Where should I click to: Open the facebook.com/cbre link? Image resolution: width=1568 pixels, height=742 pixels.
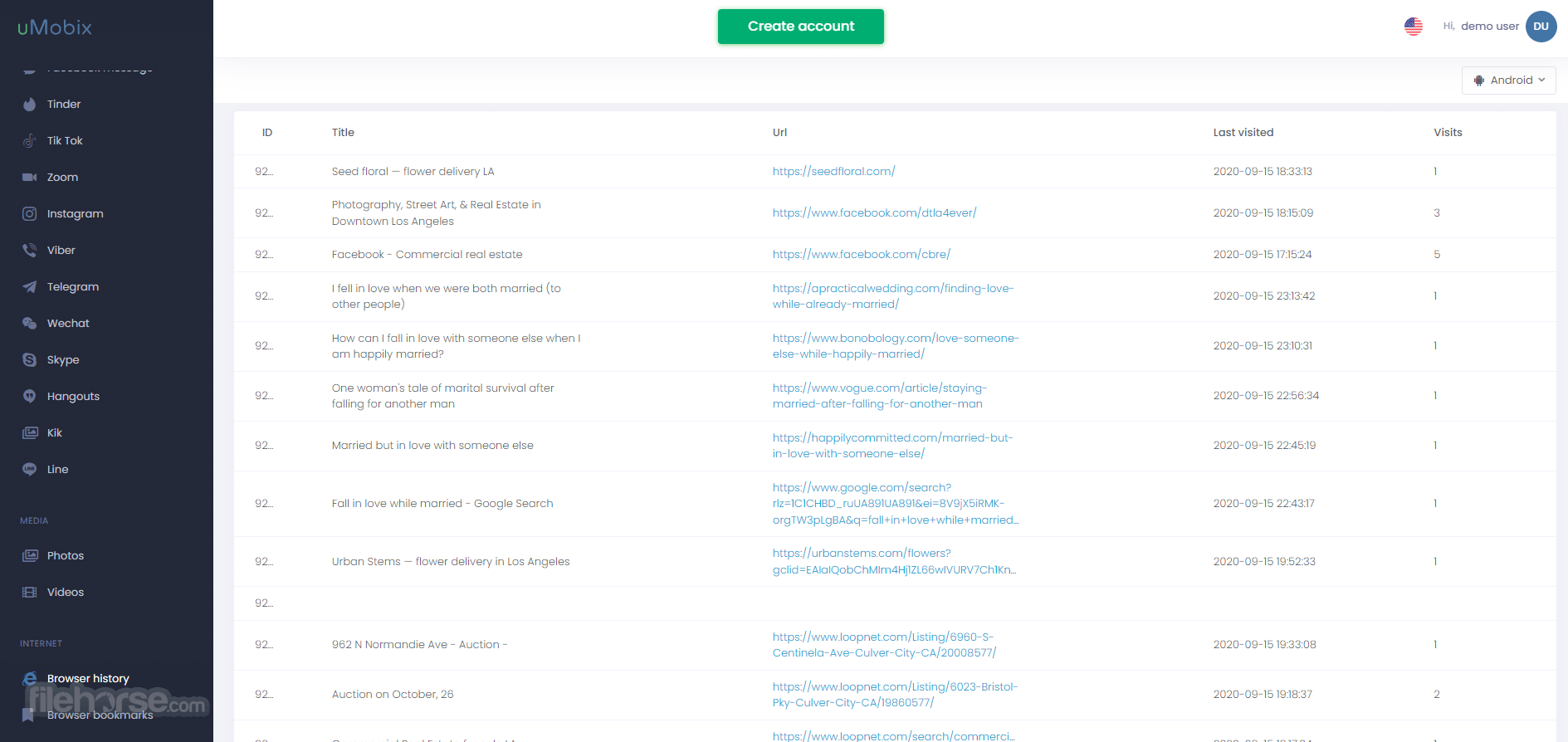[862, 255]
